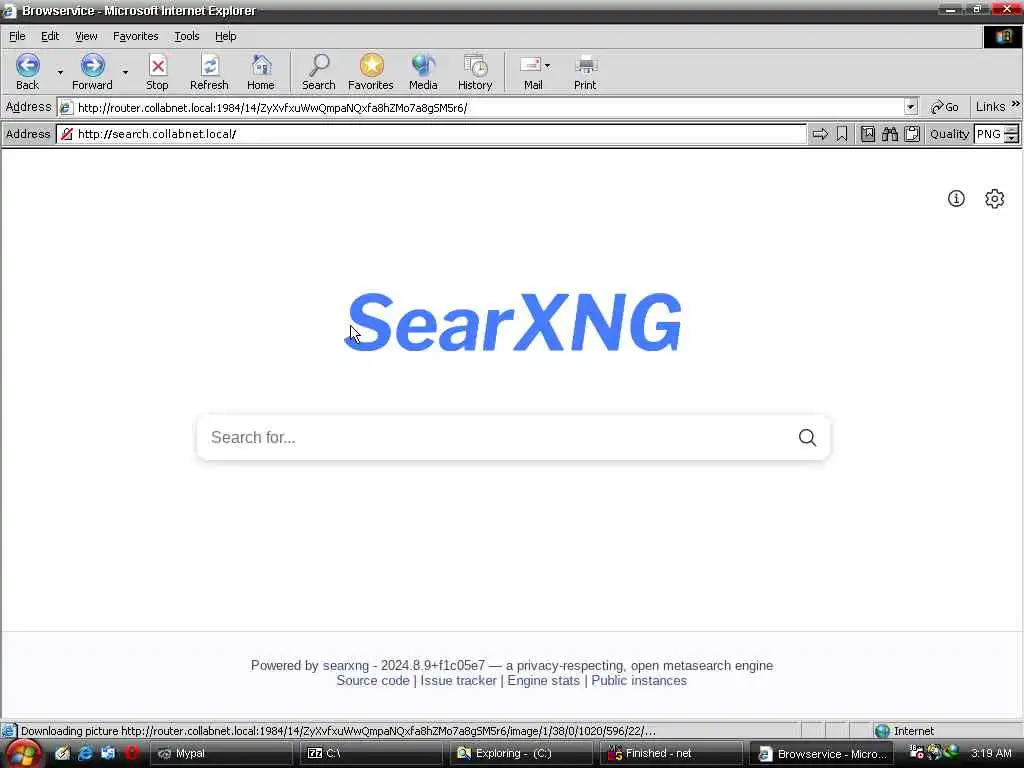This screenshot has width=1024, height=768.
Task: Open the Edit menu
Action: click(50, 37)
